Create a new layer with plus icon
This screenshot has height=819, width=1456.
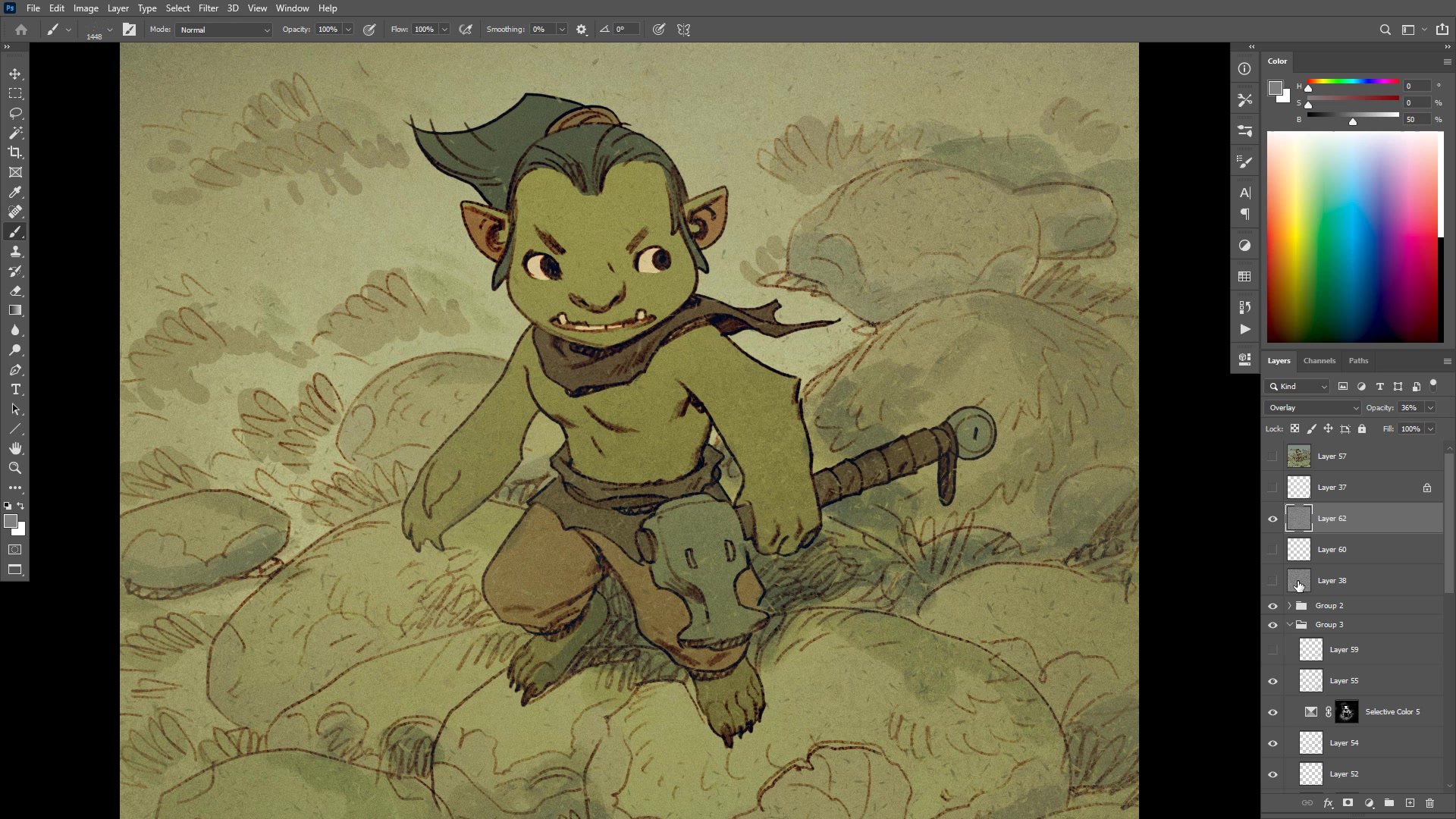1410,803
